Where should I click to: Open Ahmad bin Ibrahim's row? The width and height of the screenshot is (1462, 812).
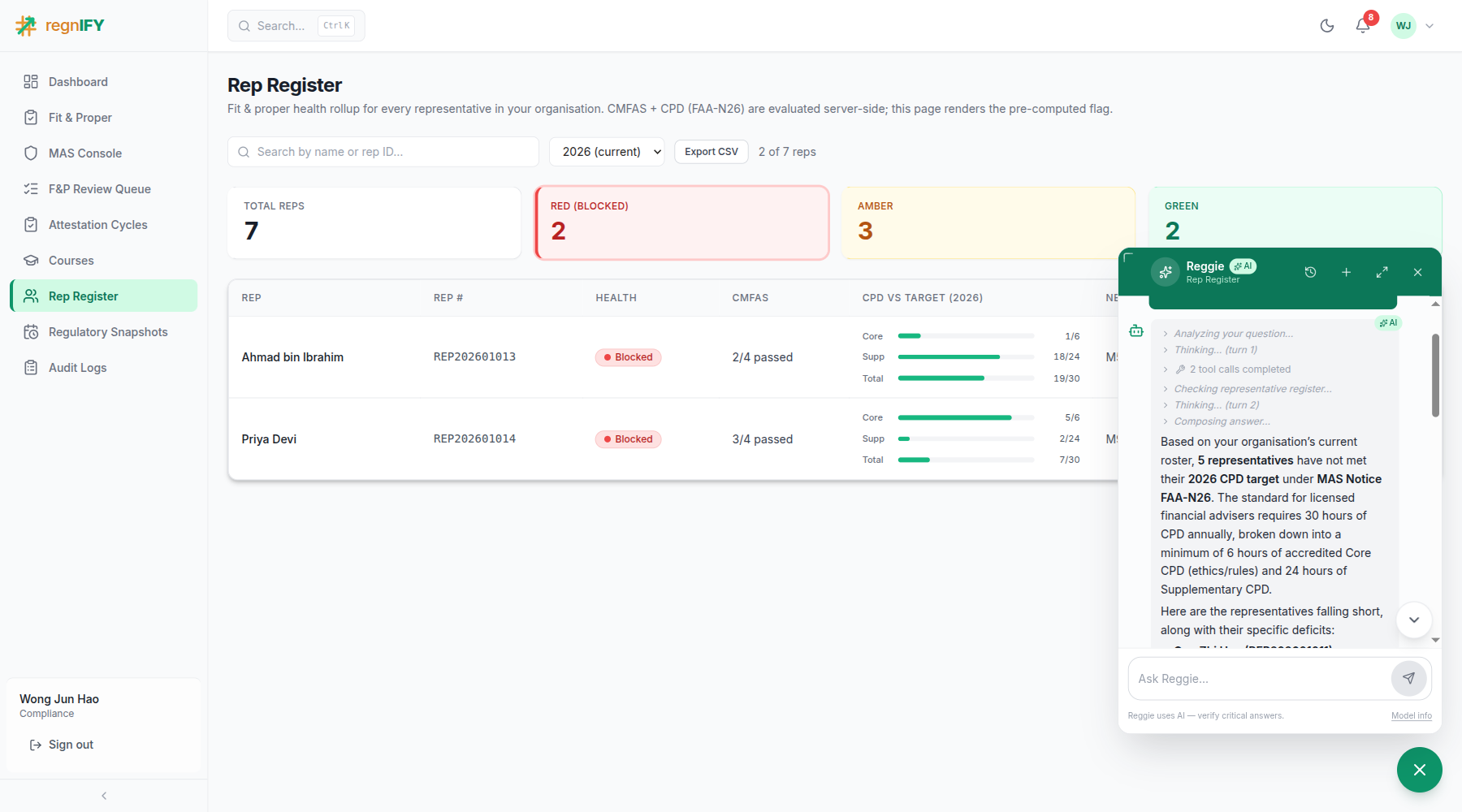point(673,357)
